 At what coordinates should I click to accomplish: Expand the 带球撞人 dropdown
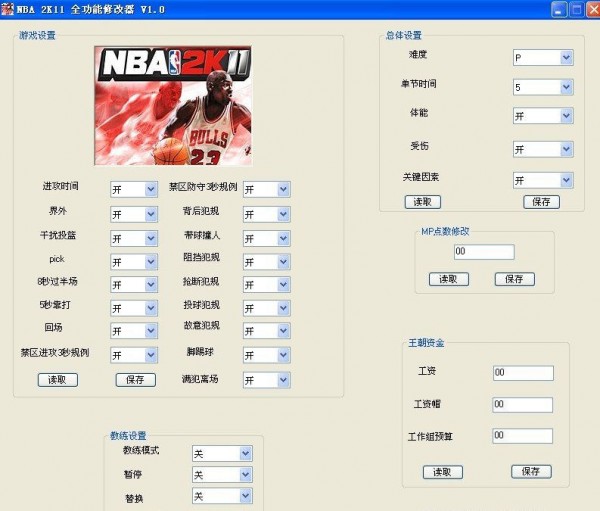click(267, 238)
